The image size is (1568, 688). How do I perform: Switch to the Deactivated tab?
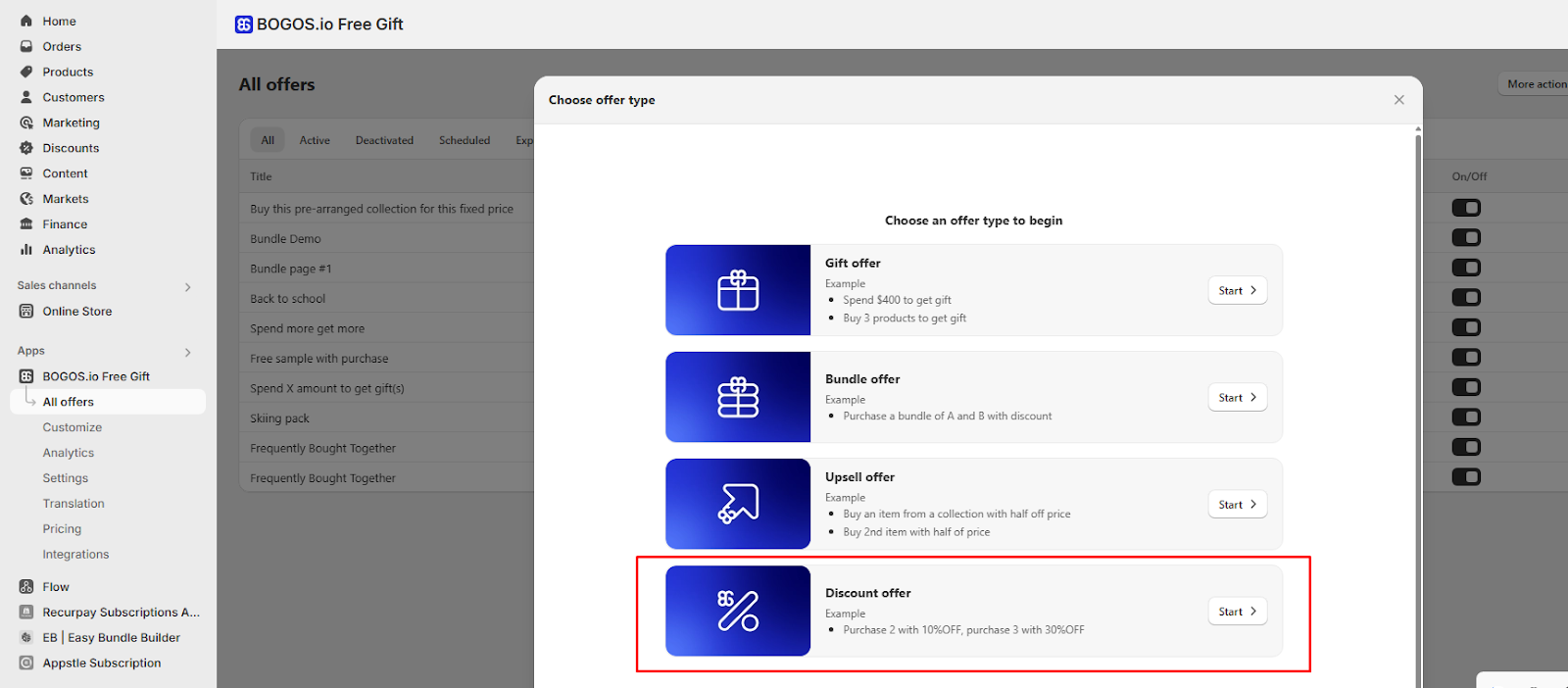384,140
